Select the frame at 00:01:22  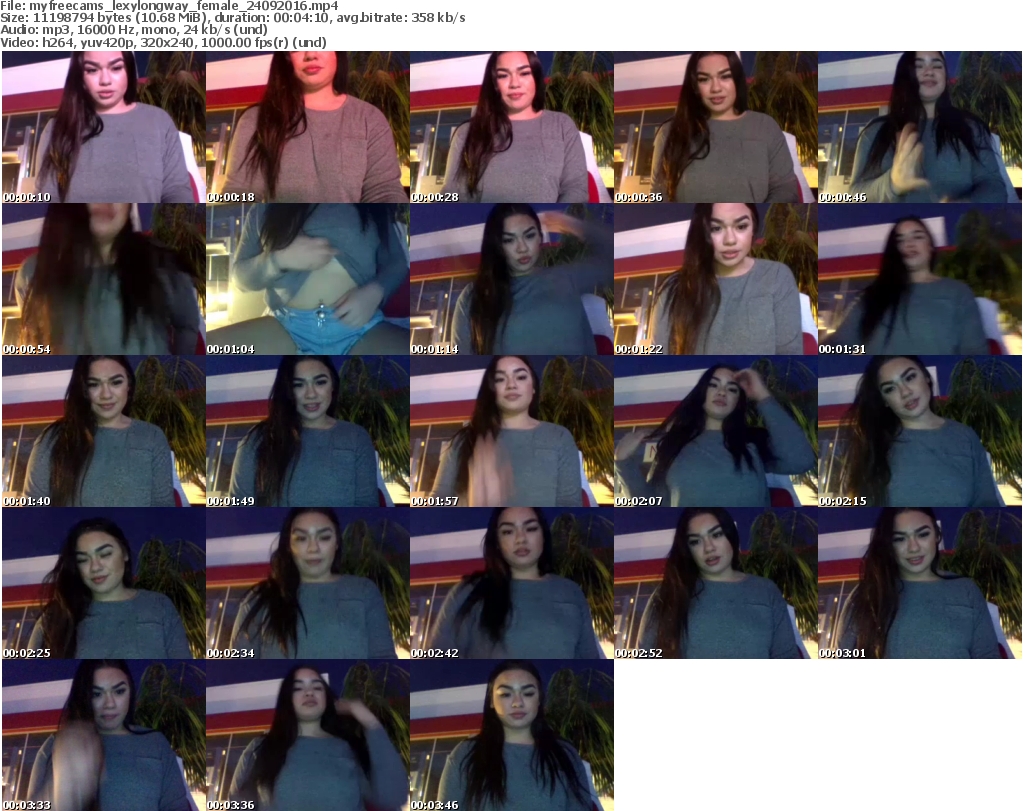(x=716, y=279)
